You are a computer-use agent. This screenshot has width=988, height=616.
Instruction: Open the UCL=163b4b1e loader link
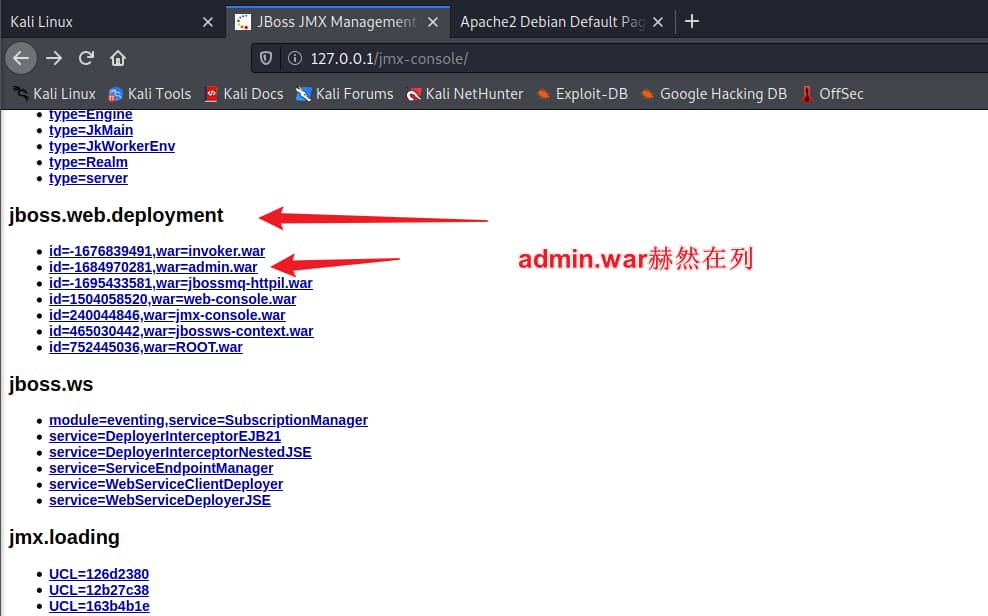coord(100,607)
